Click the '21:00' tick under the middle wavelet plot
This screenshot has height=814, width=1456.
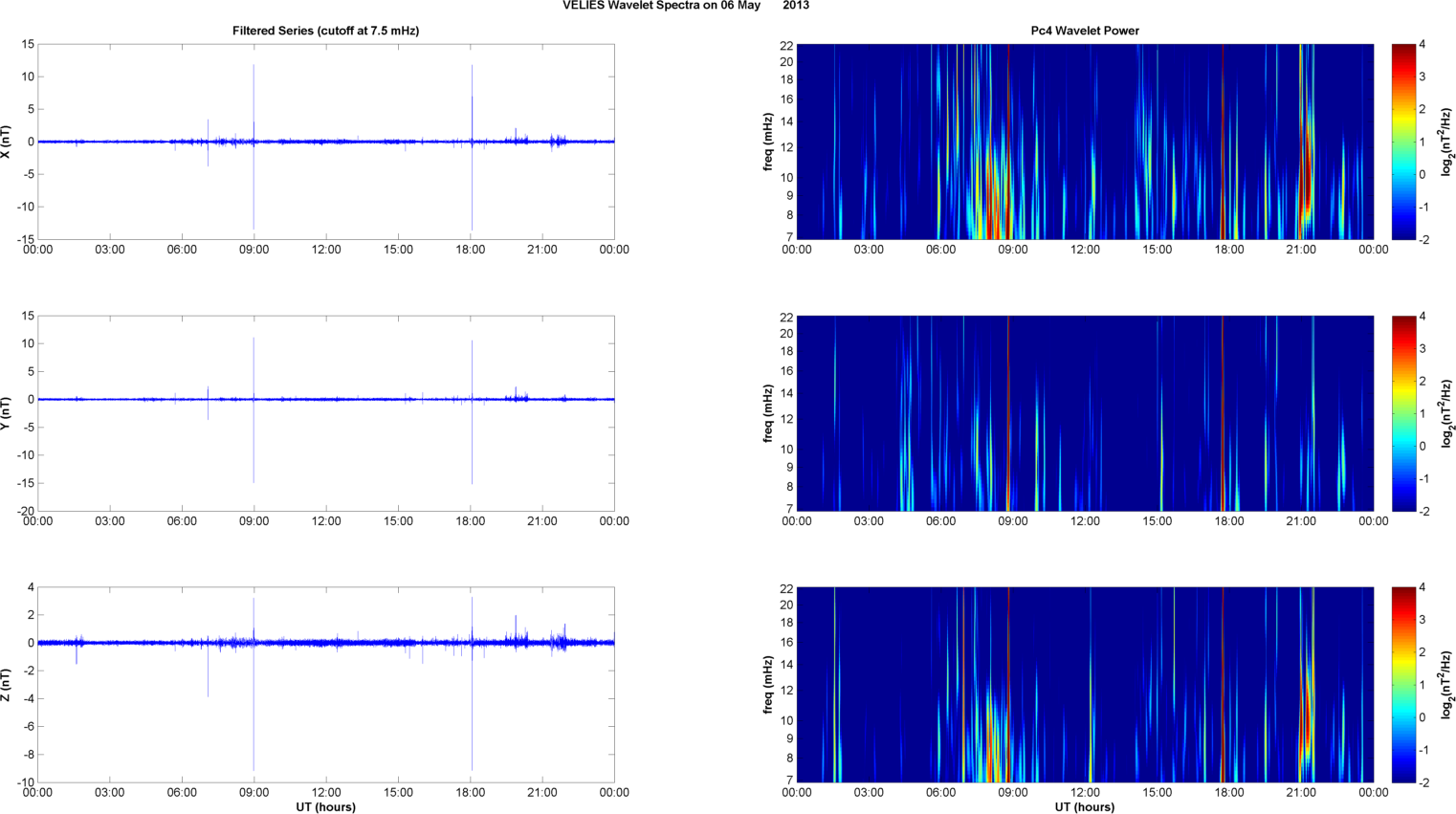click(x=1301, y=521)
